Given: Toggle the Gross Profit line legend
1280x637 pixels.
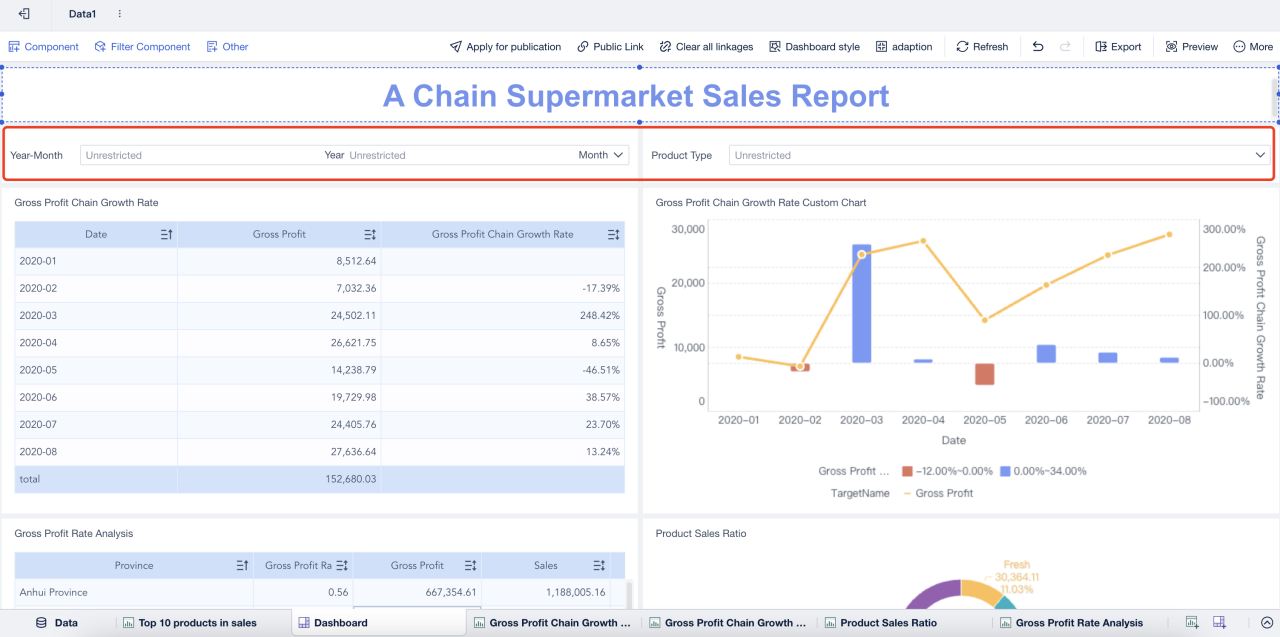Looking at the screenshot, I should [x=938, y=493].
